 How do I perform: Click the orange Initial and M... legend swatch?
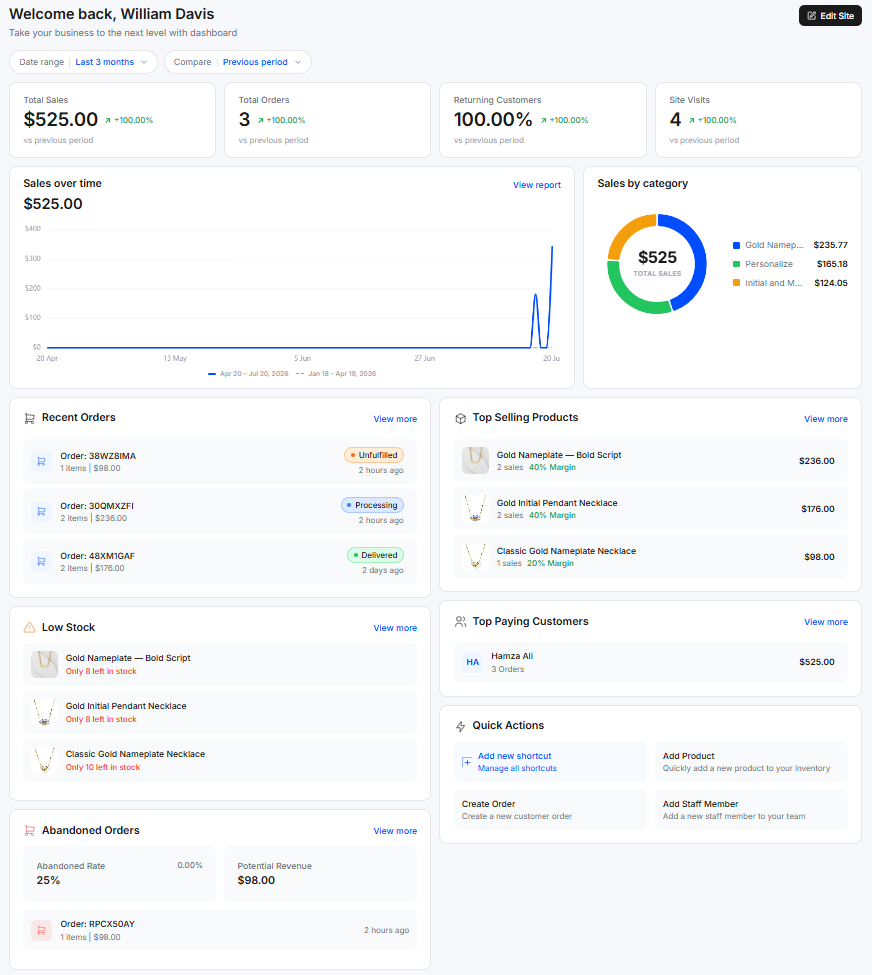(x=736, y=283)
